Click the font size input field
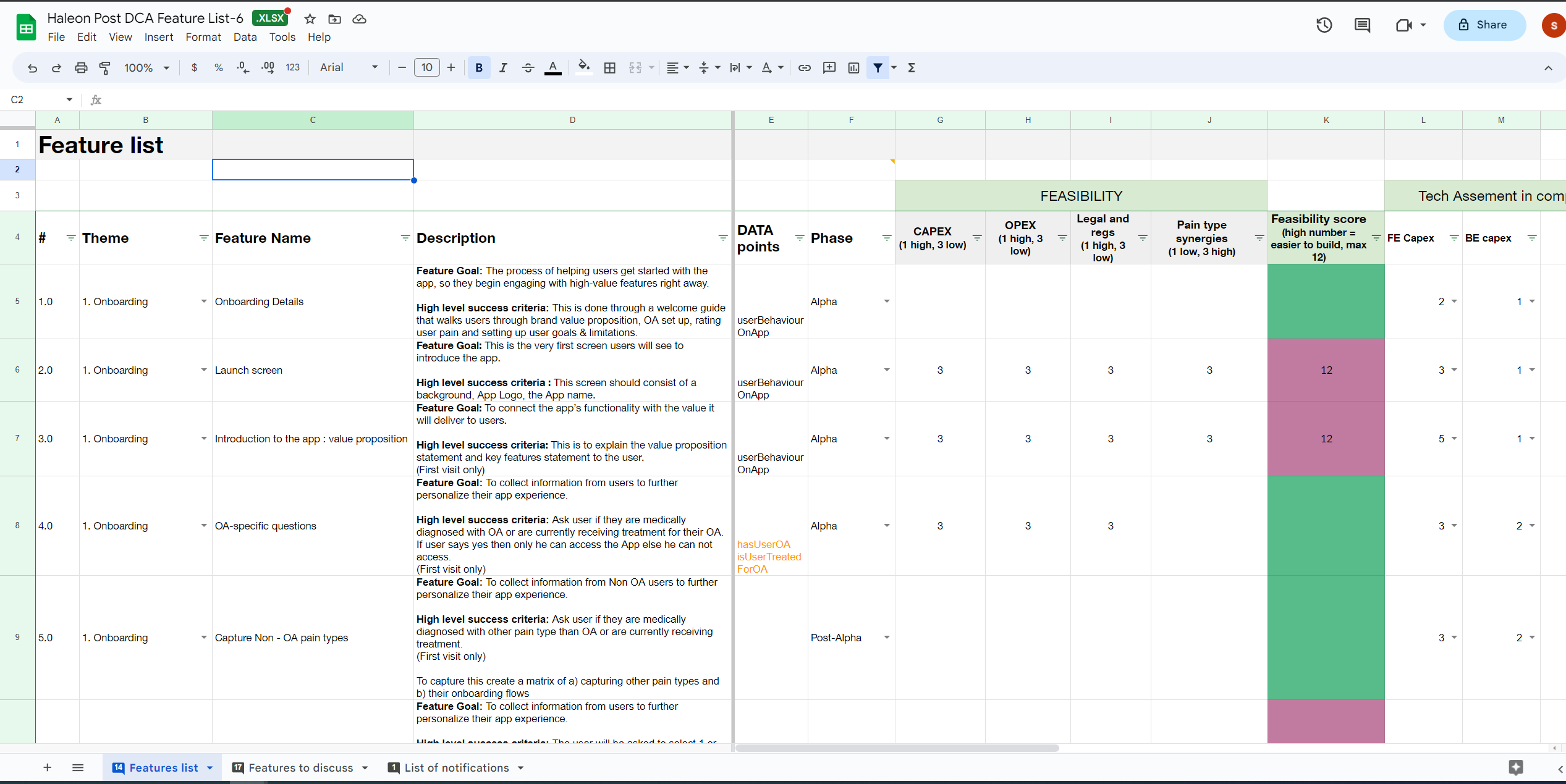This screenshot has height=784, width=1566. [x=426, y=68]
